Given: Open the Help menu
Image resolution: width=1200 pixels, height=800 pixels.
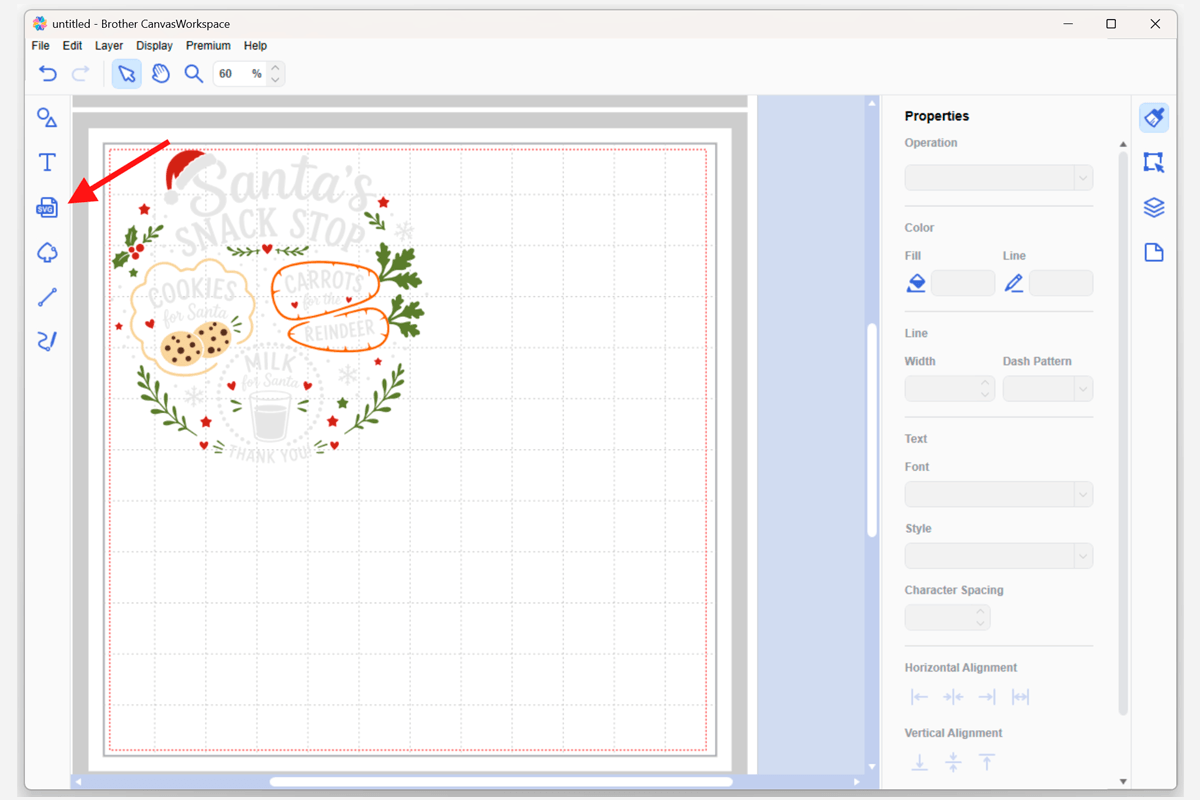Looking at the screenshot, I should tap(255, 45).
